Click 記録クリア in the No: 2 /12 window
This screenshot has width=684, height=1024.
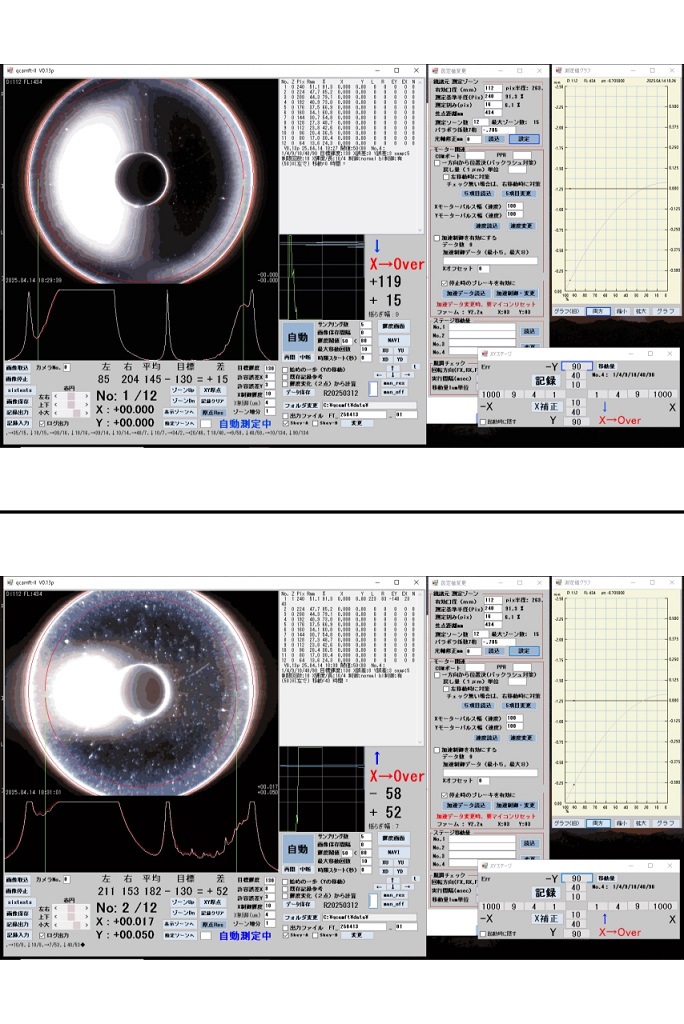point(213,913)
